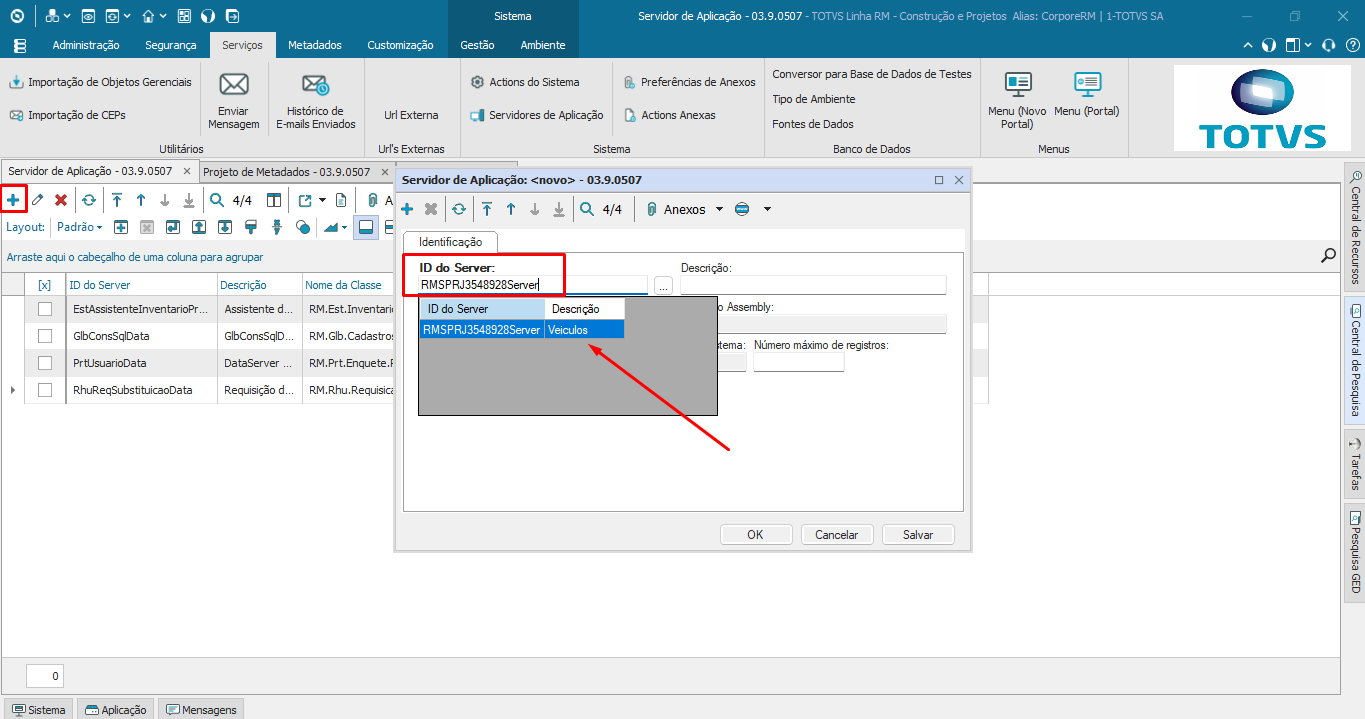Click previous record arrow in dialog toolbar
The image size is (1365, 719).
511,209
